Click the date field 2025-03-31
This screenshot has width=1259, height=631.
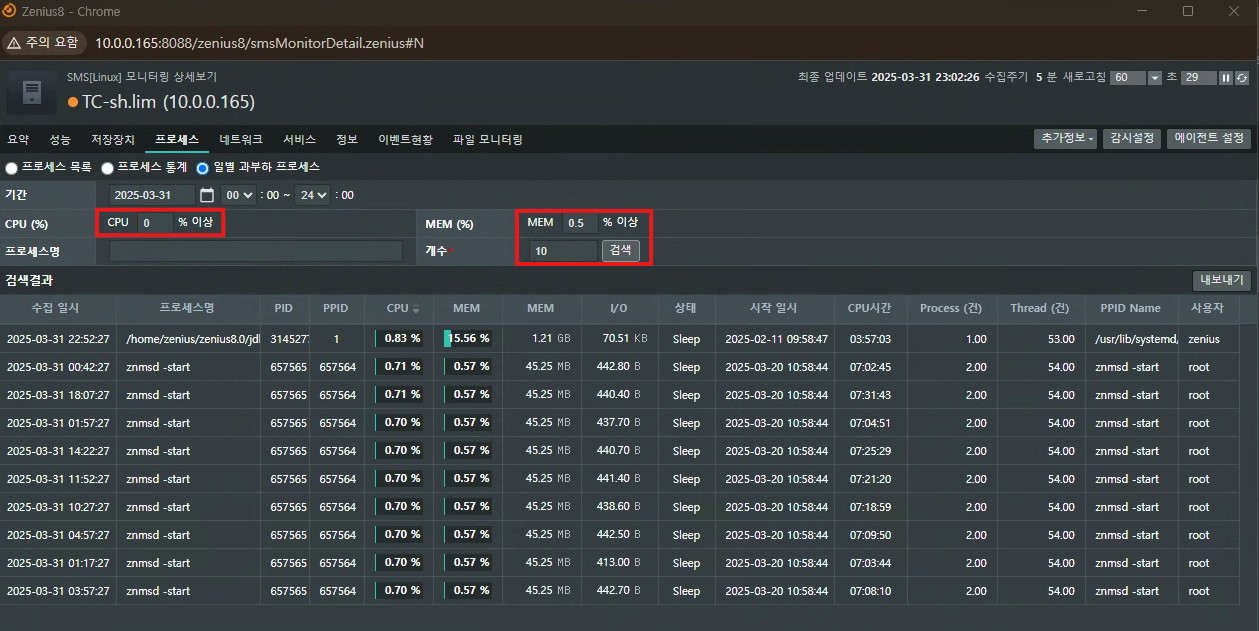[x=152, y=195]
